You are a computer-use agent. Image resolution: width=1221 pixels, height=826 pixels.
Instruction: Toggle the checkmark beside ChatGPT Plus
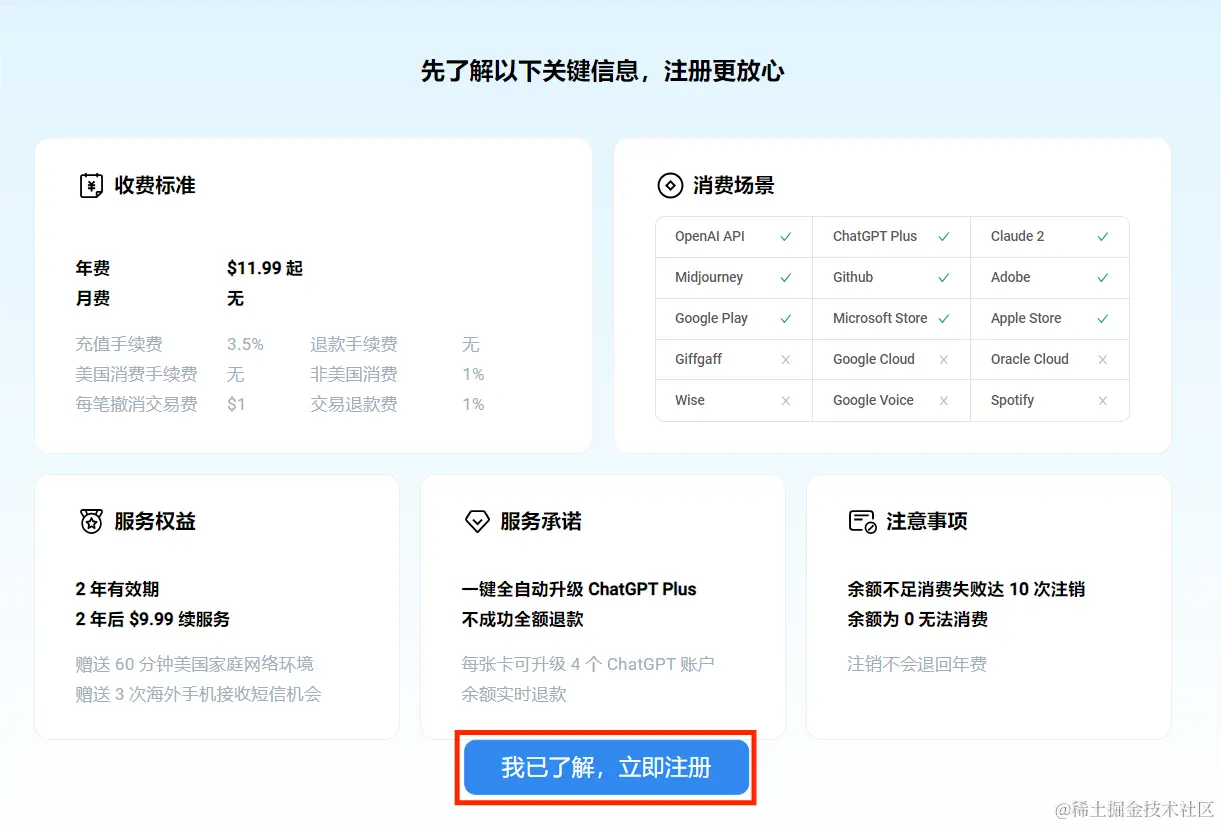pos(944,237)
